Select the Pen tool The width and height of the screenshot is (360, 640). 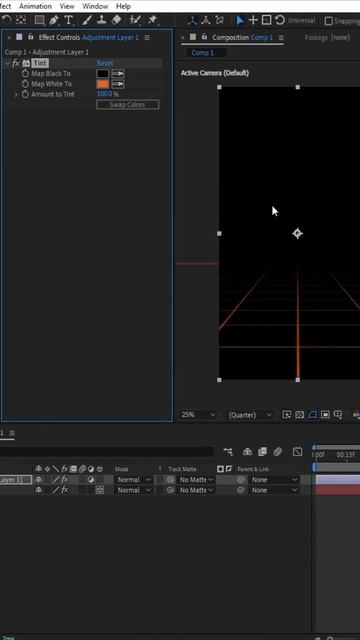53,20
